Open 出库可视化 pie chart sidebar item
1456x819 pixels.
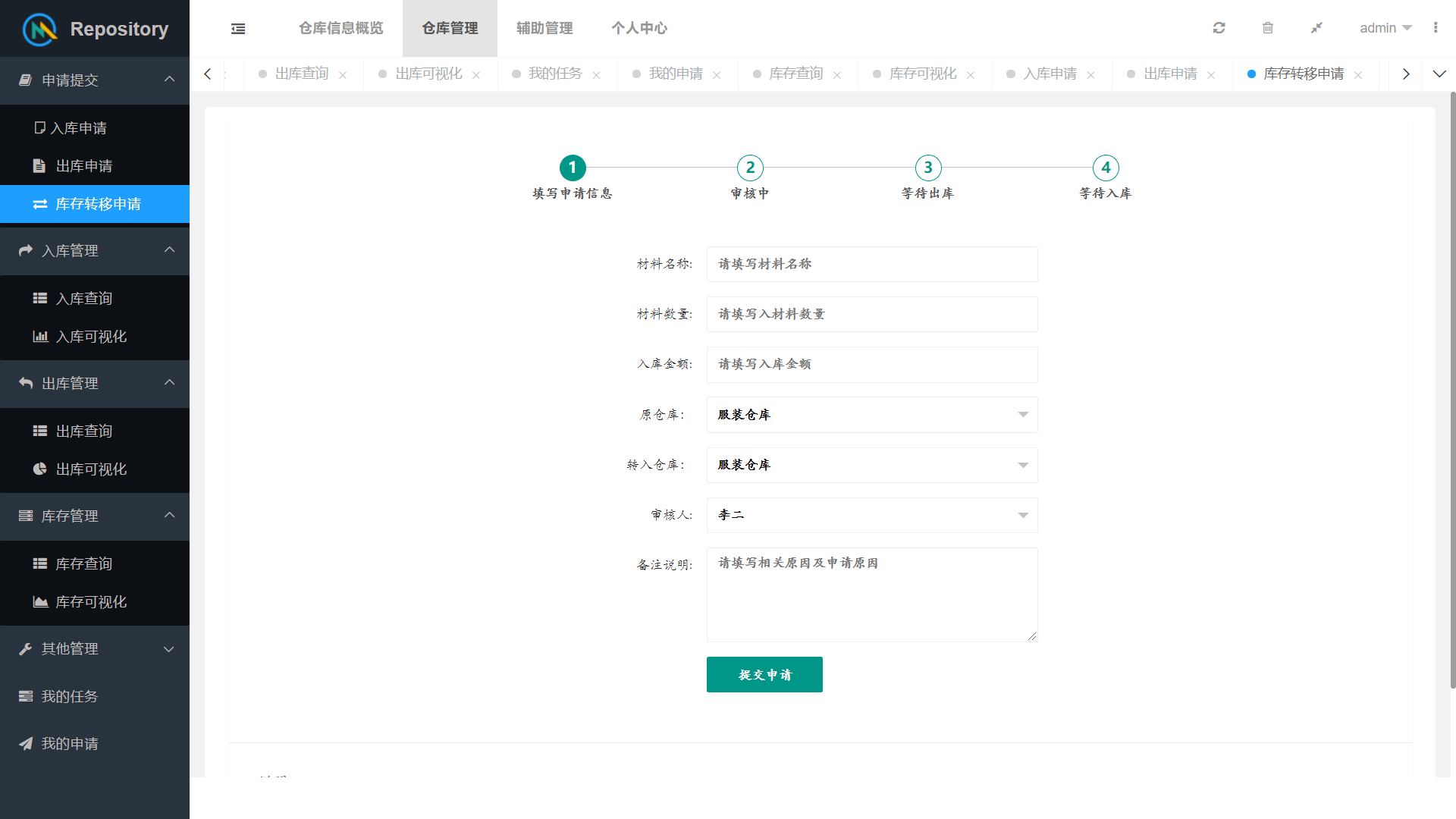point(91,469)
